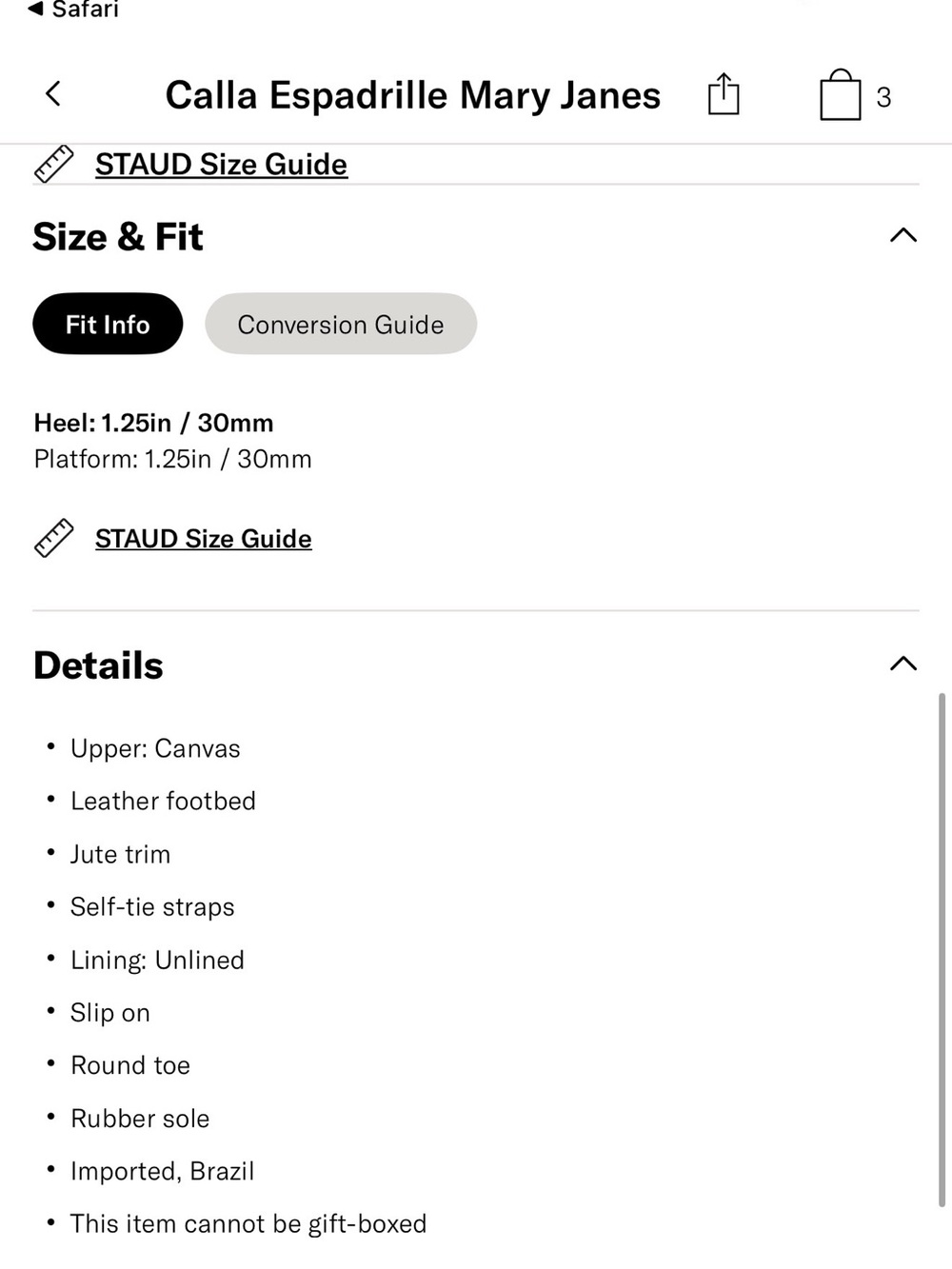The width and height of the screenshot is (952, 1269).
Task: Collapse the Size & Fit section
Action: 902,235
